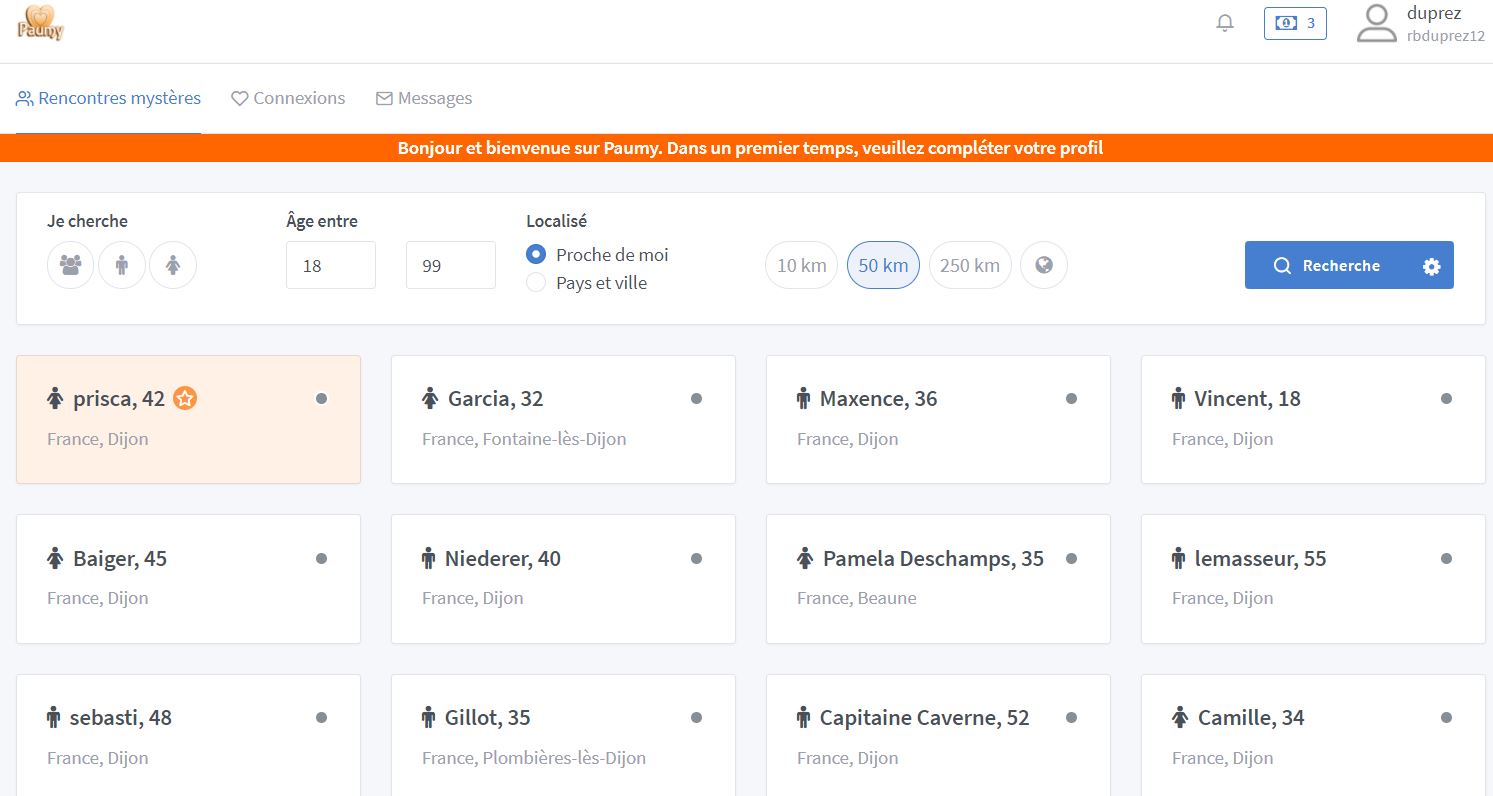Open Maxence, 36 profile card

pos(938,419)
